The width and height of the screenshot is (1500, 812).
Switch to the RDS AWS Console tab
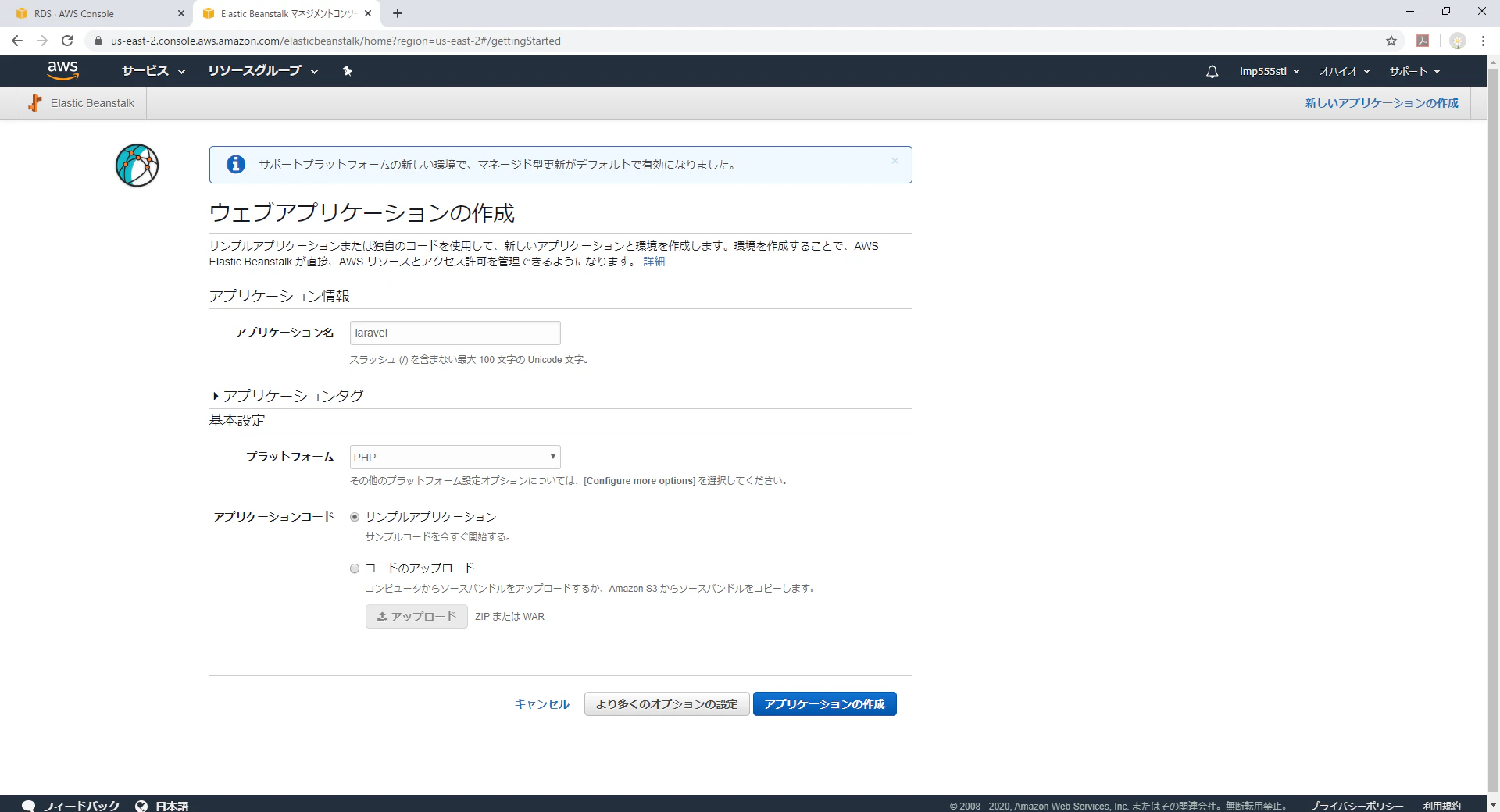[96, 13]
